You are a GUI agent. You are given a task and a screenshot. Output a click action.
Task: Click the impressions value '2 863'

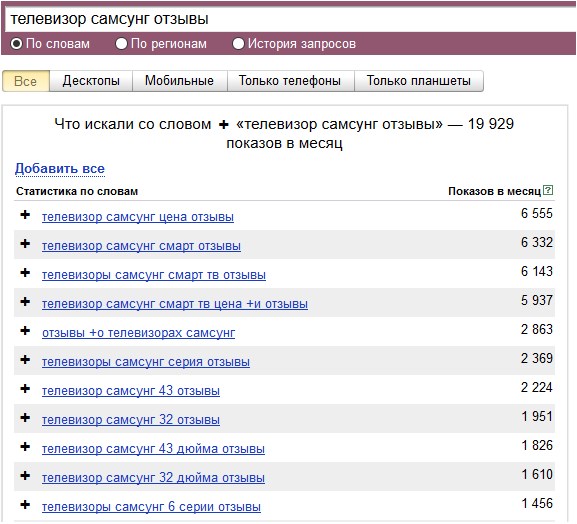[x=537, y=330]
